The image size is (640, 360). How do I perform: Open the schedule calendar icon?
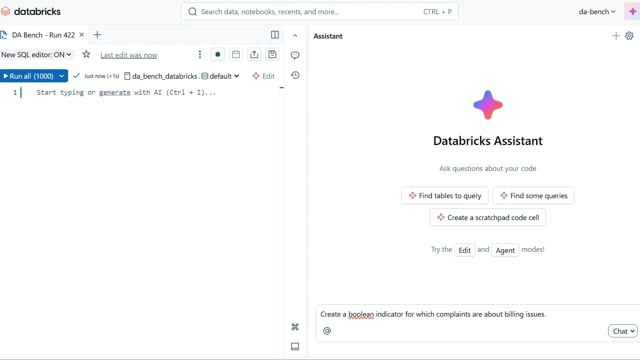[x=236, y=54]
